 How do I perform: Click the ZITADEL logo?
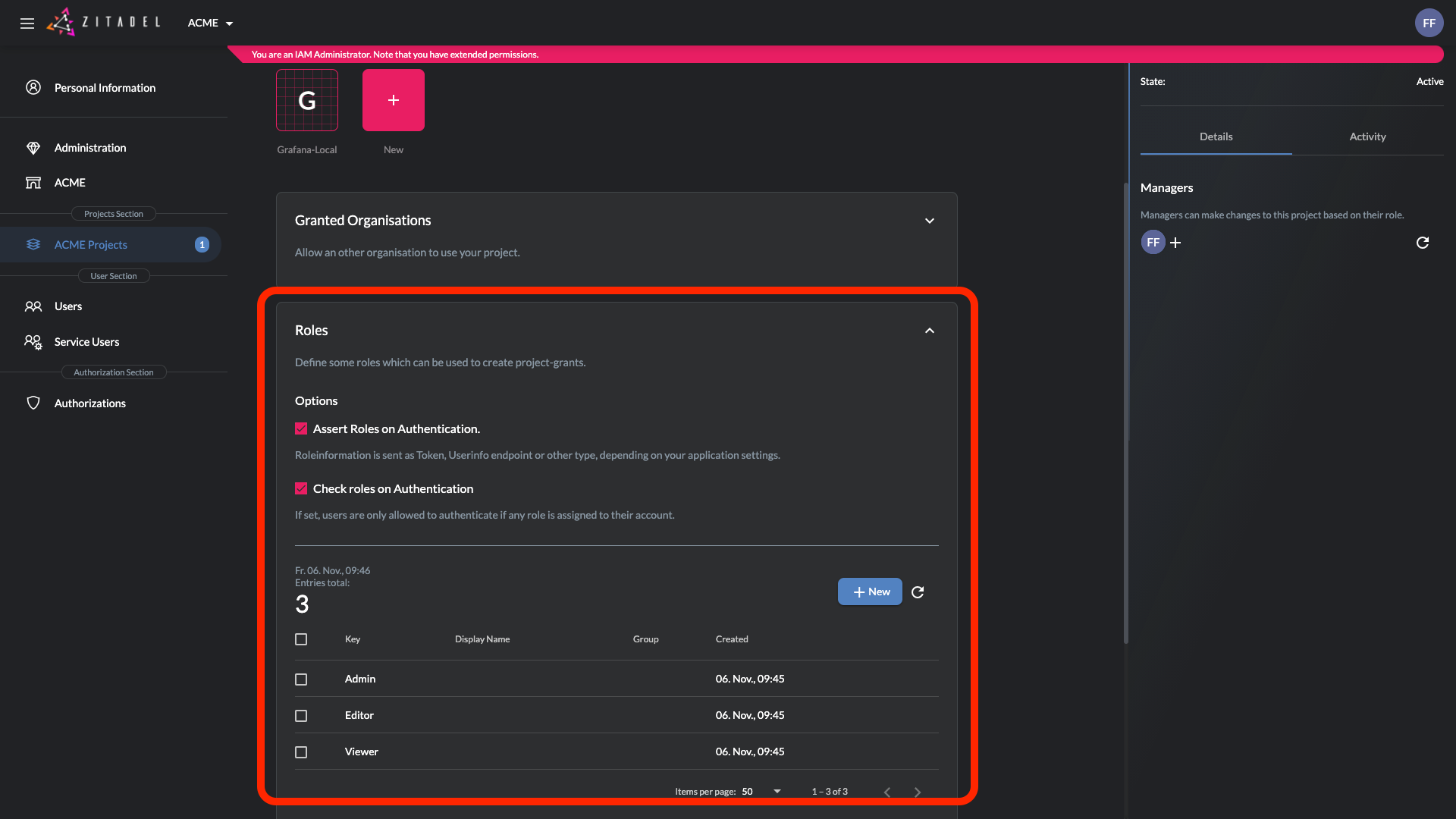(x=104, y=23)
